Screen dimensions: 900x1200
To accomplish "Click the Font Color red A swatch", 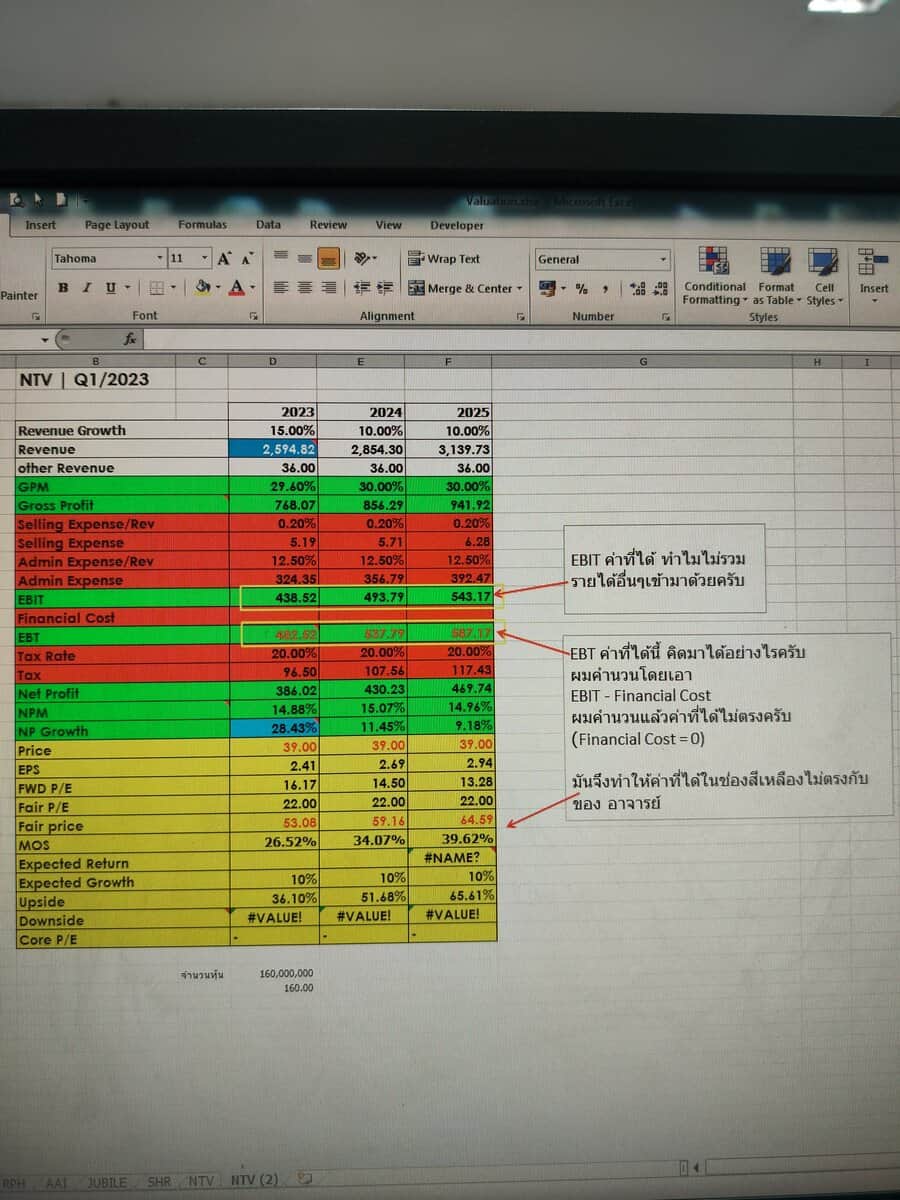I will (x=236, y=288).
